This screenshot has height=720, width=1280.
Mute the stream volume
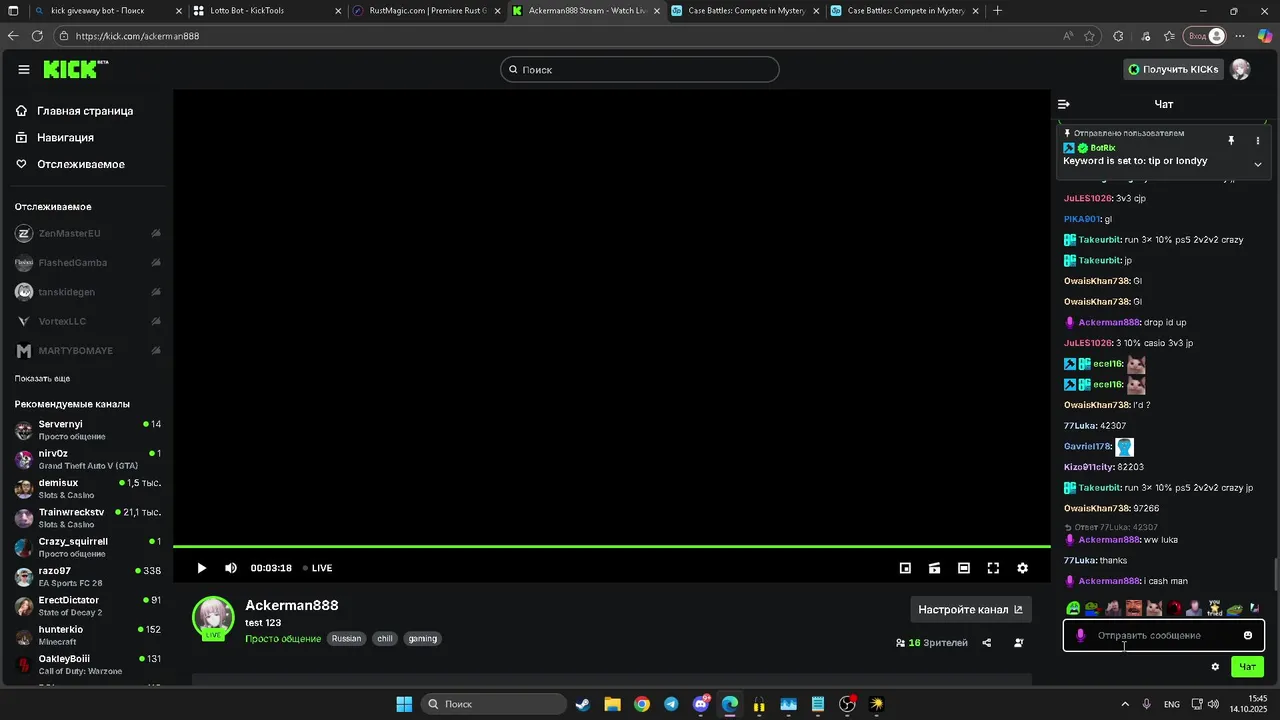231,568
